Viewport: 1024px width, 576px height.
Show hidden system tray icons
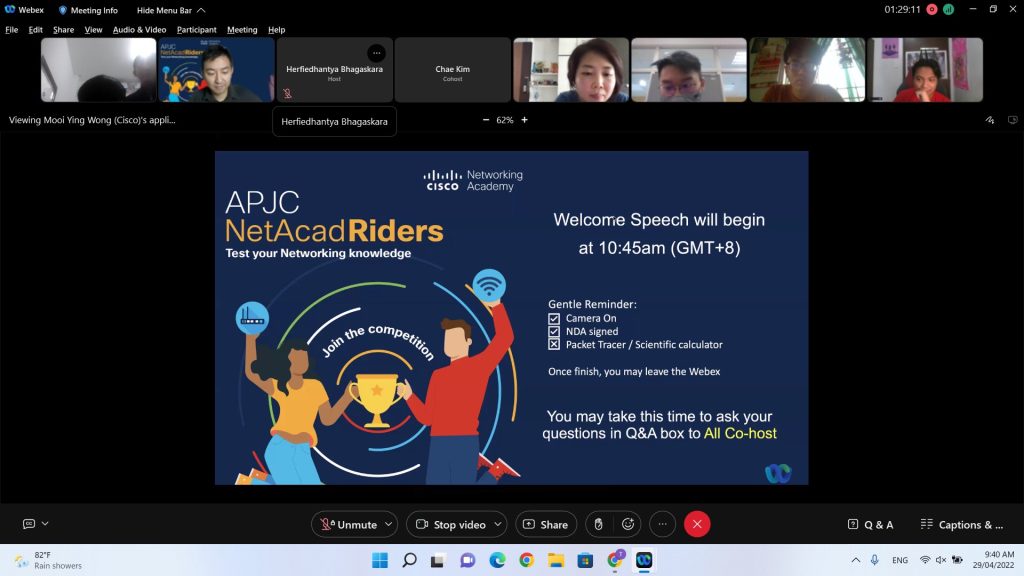tap(856, 560)
